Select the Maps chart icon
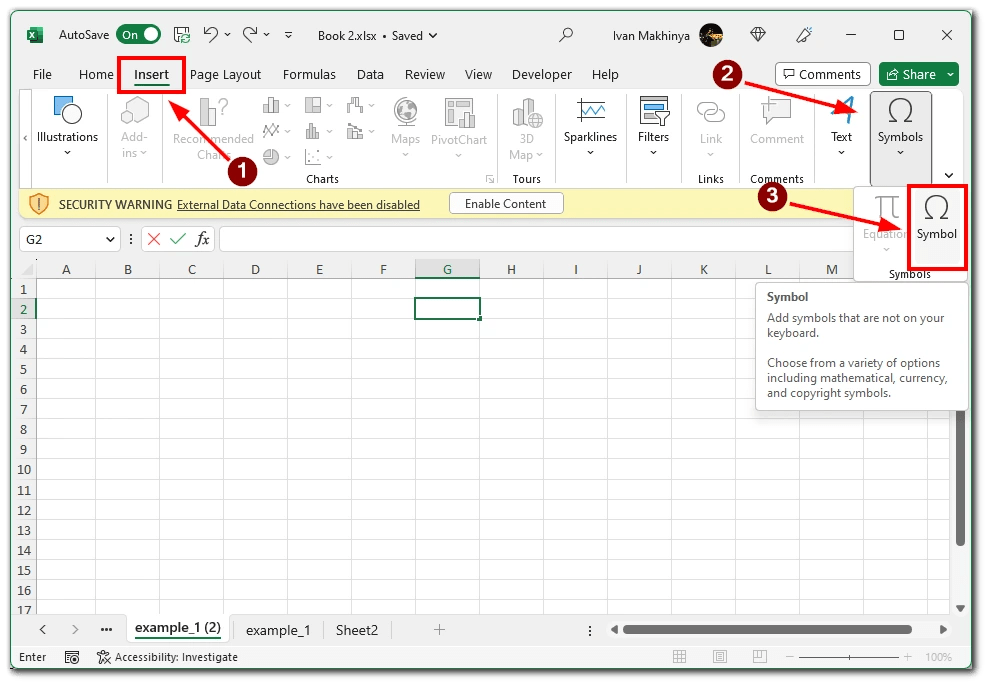This screenshot has width=990, height=687. click(404, 122)
